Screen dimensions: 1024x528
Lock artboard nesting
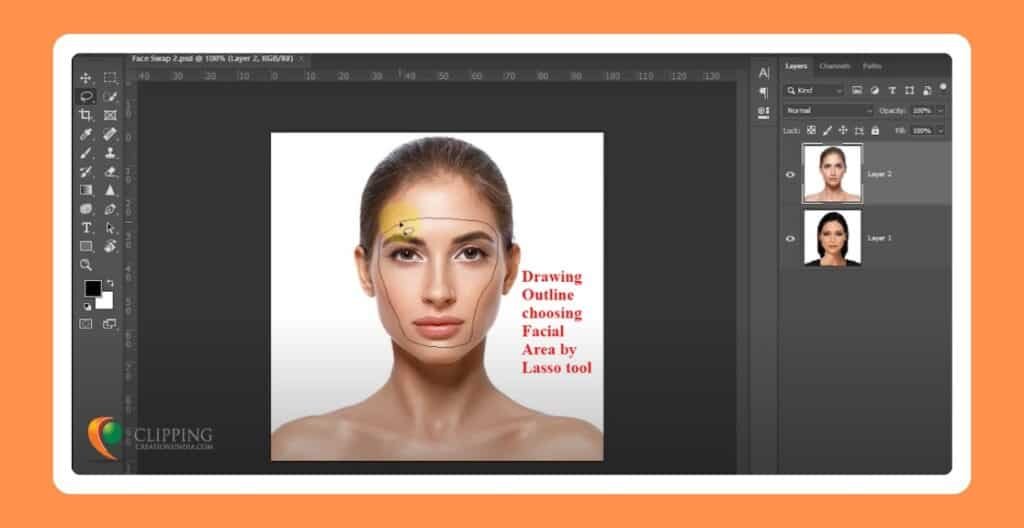coord(859,130)
